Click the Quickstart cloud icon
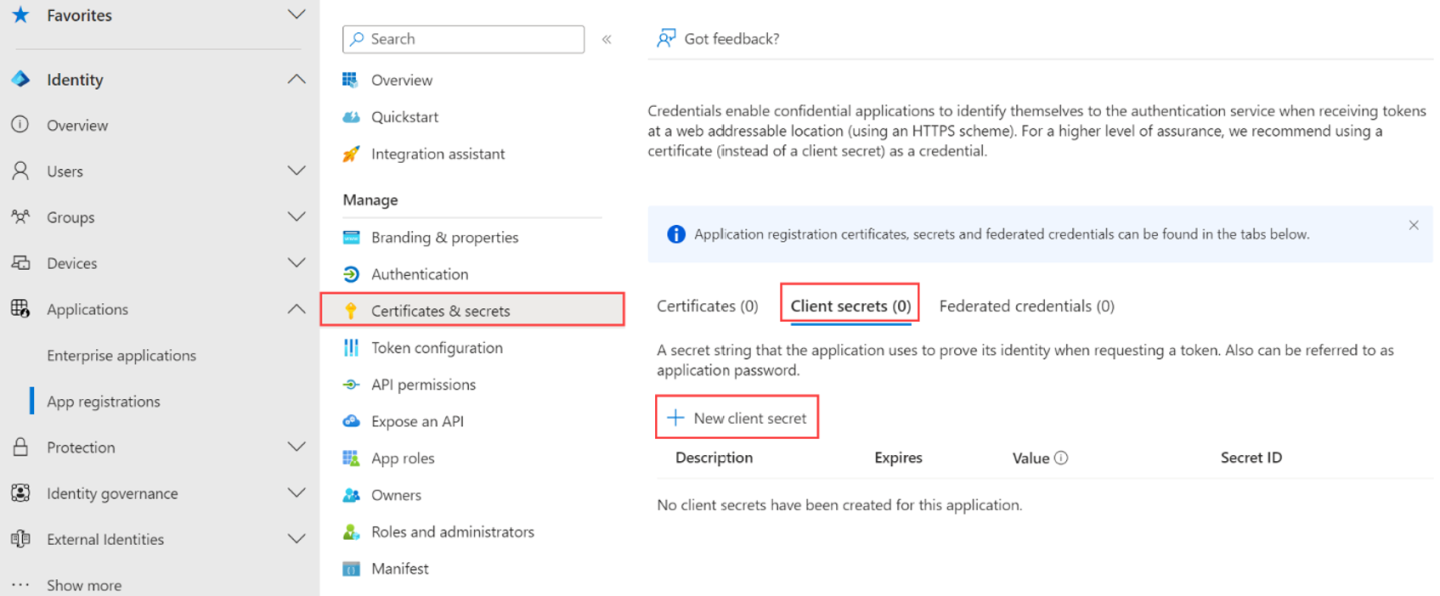 click(x=351, y=117)
